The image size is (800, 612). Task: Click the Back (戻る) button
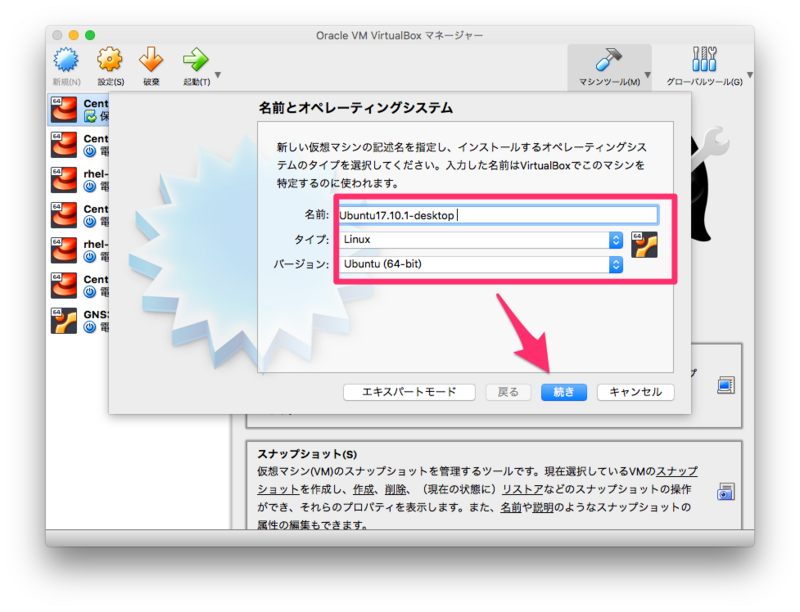[x=508, y=392]
